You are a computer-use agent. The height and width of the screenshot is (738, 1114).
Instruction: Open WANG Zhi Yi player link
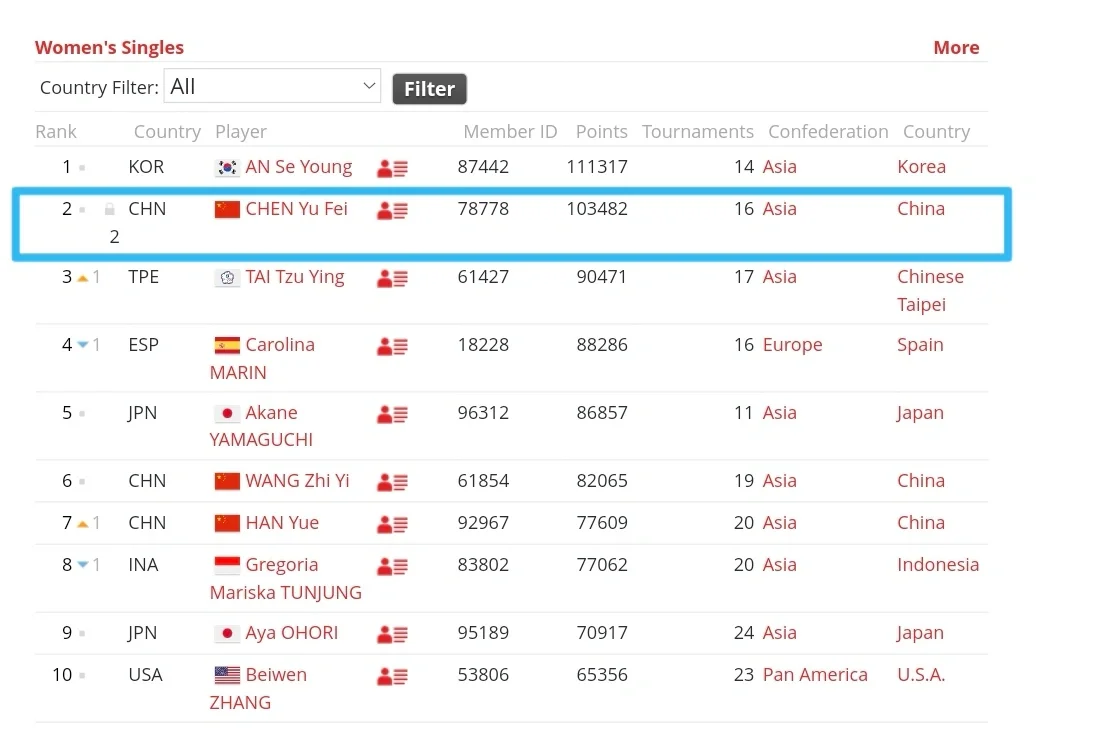297,481
